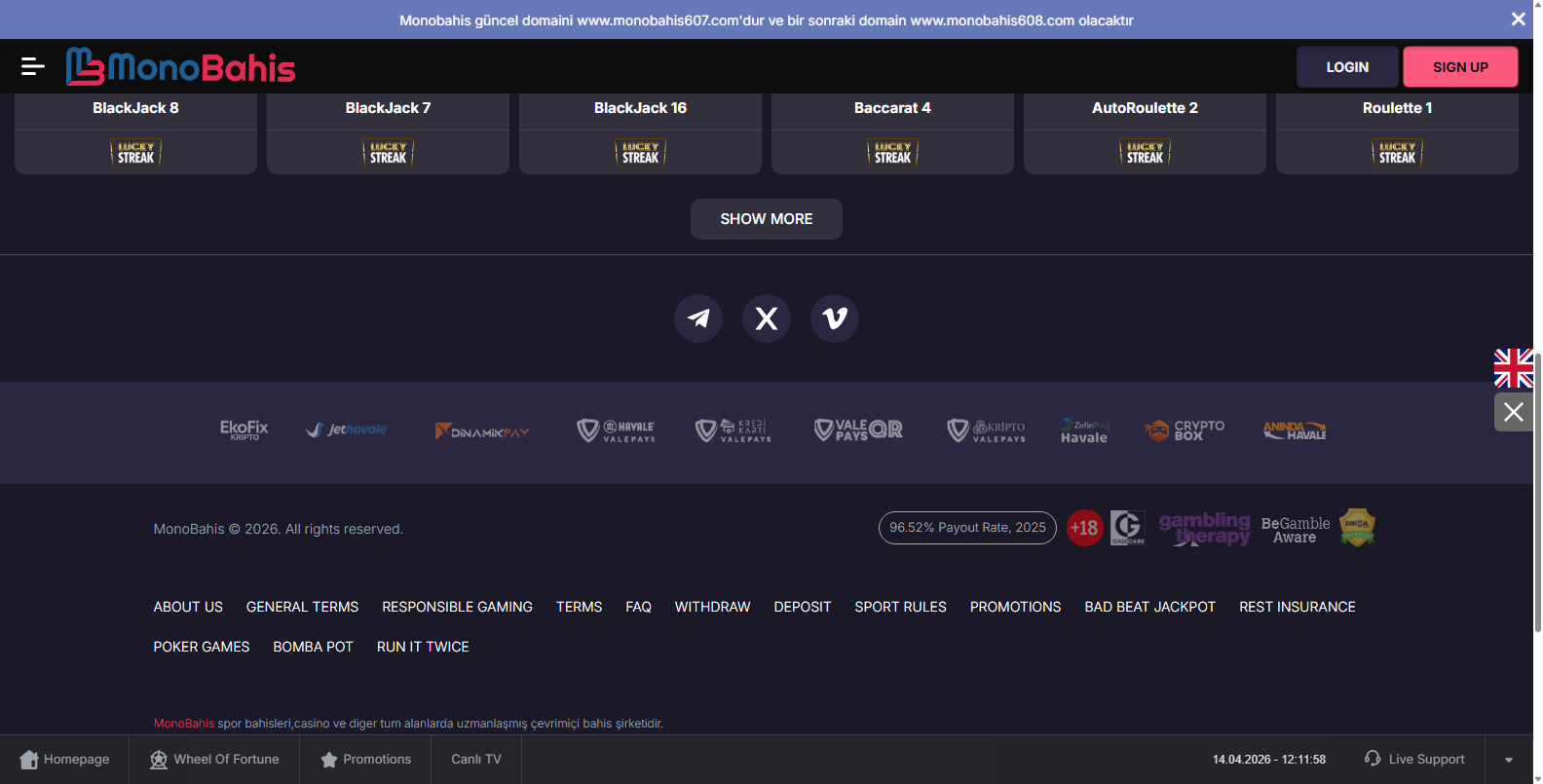This screenshot has width=1543, height=784.
Task: Open the Vimeo social icon
Action: [835, 318]
